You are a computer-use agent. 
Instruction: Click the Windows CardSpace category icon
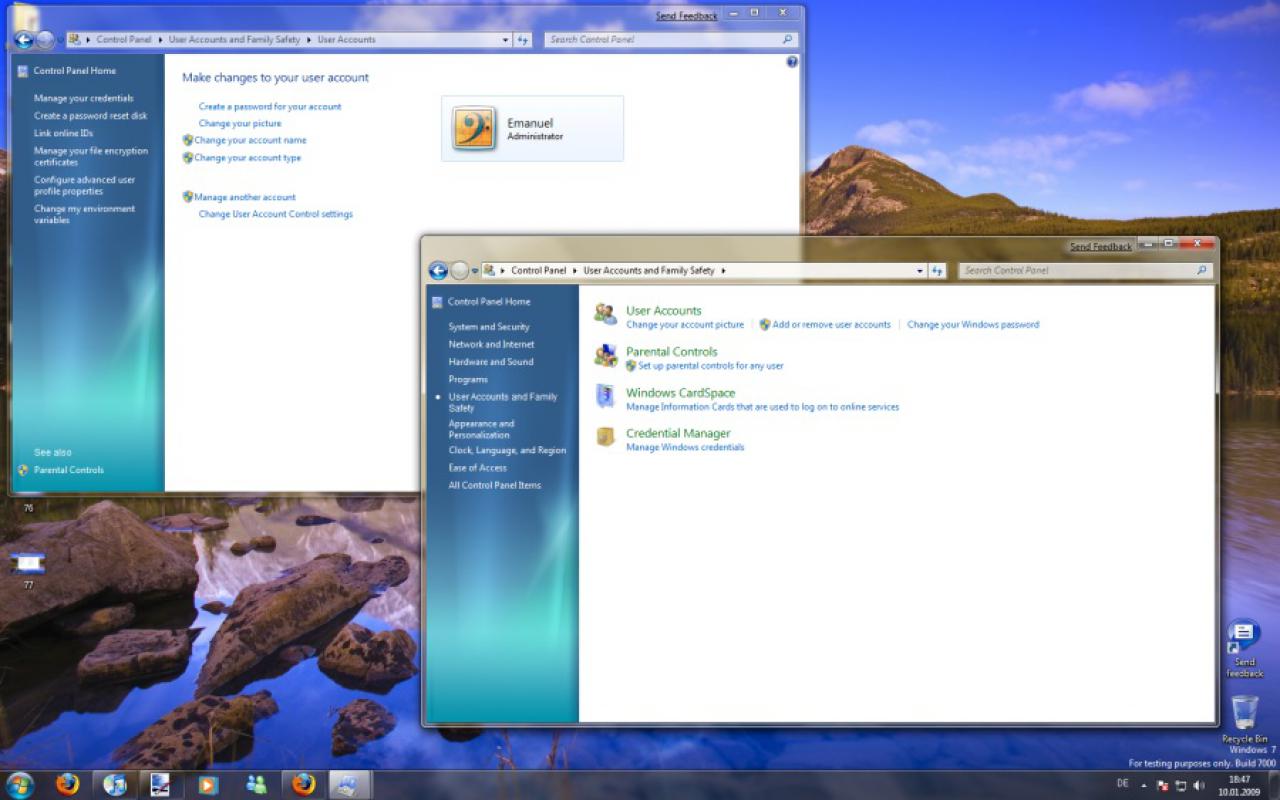[x=605, y=396]
